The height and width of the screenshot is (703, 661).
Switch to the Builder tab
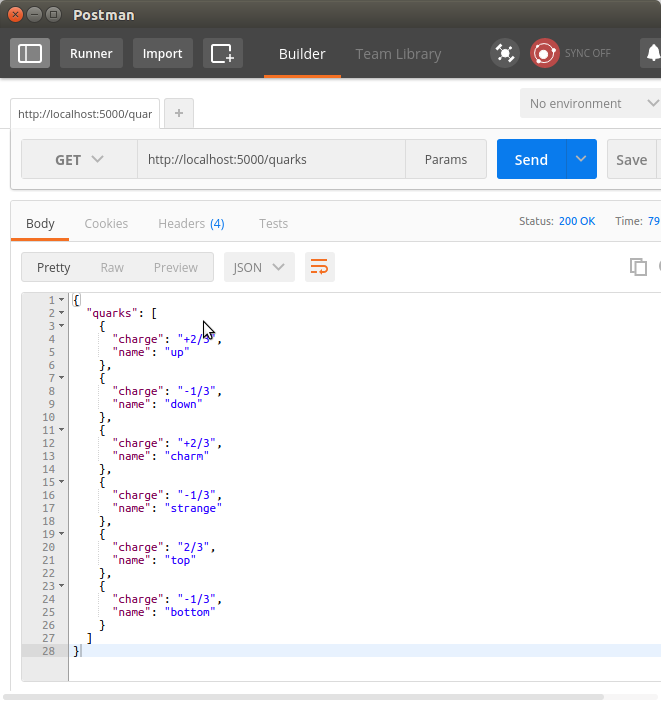coord(302,54)
